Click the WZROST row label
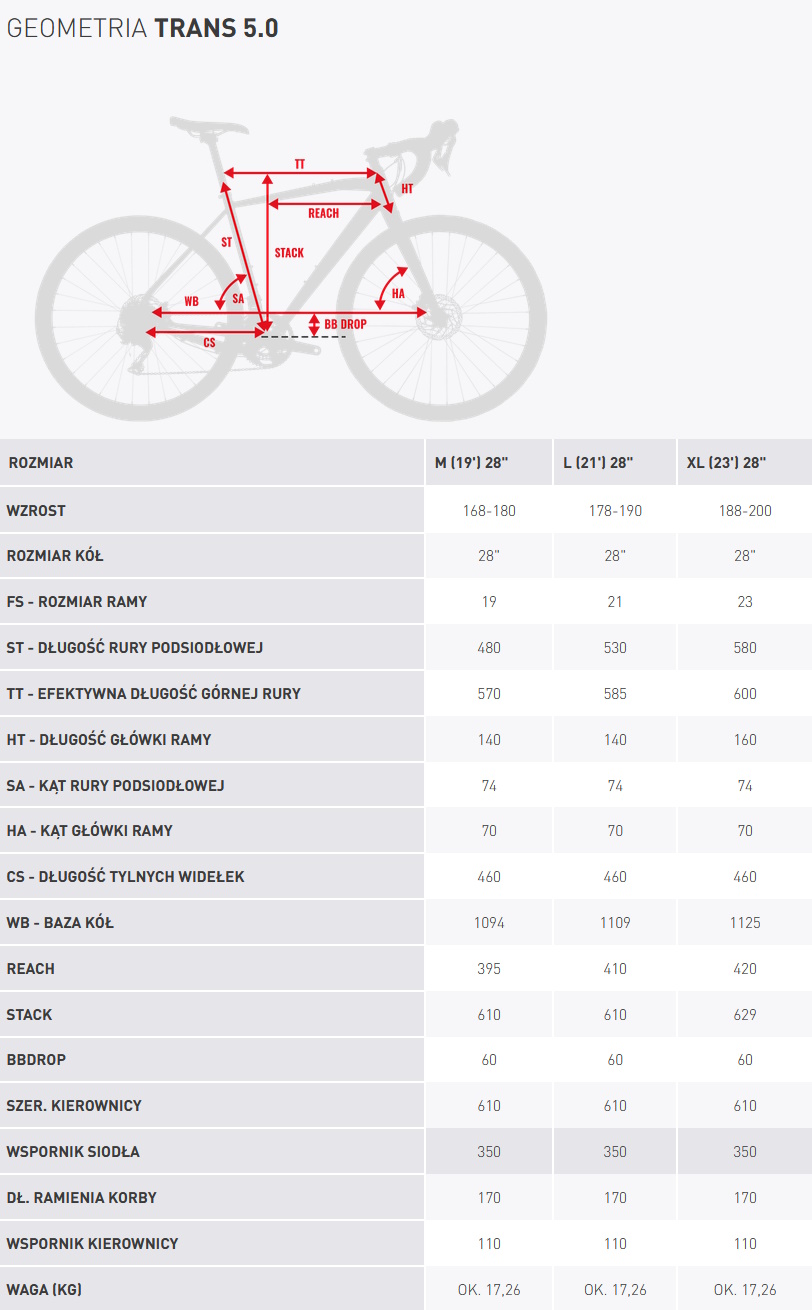812x1310 pixels. [36, 510]
